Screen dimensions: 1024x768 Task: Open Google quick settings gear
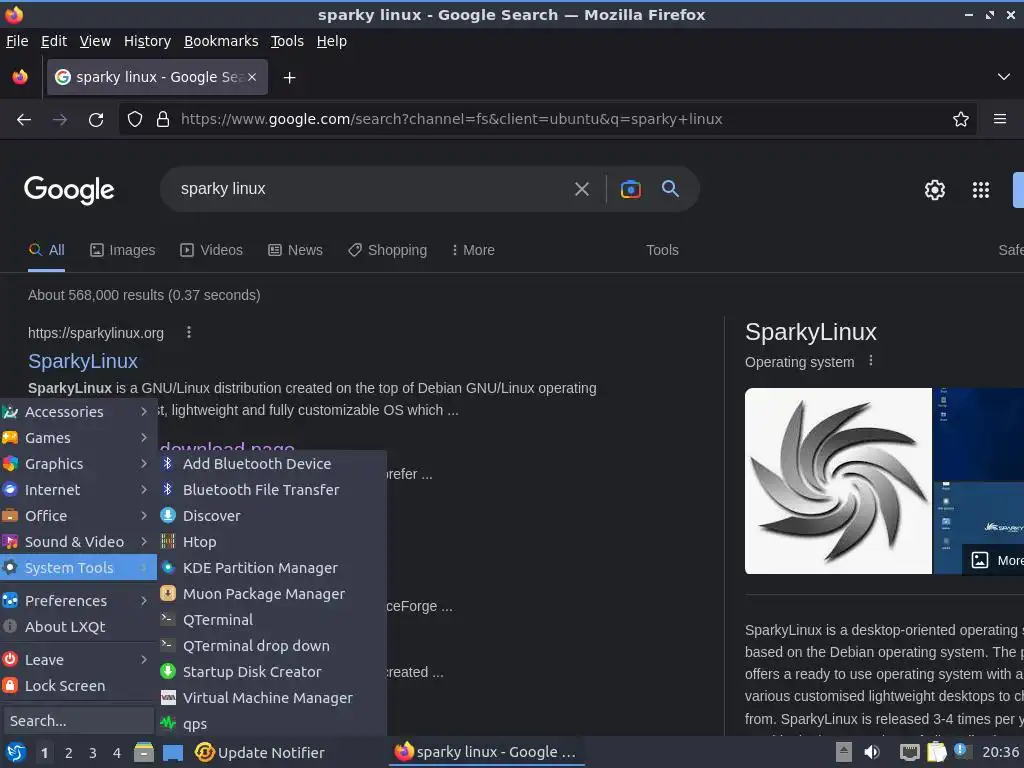coord(935,190)
